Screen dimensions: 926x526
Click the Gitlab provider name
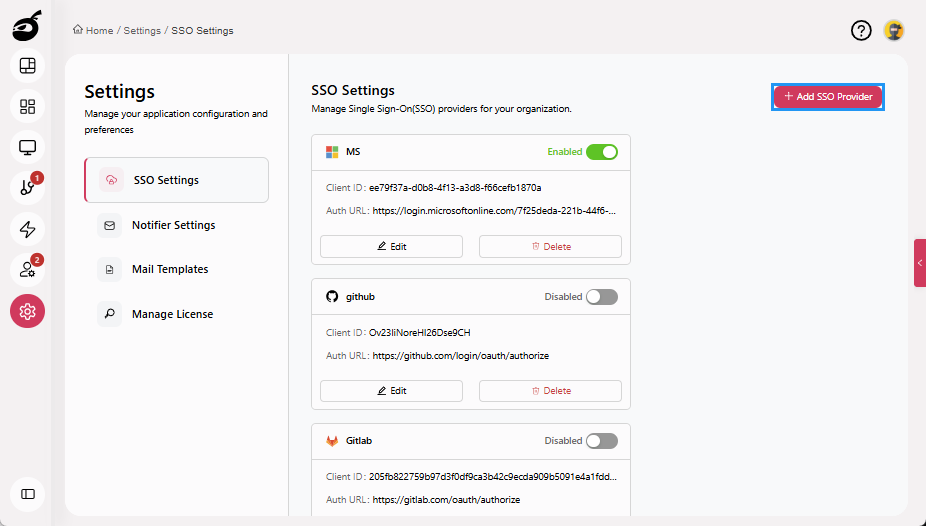[359, 441]
